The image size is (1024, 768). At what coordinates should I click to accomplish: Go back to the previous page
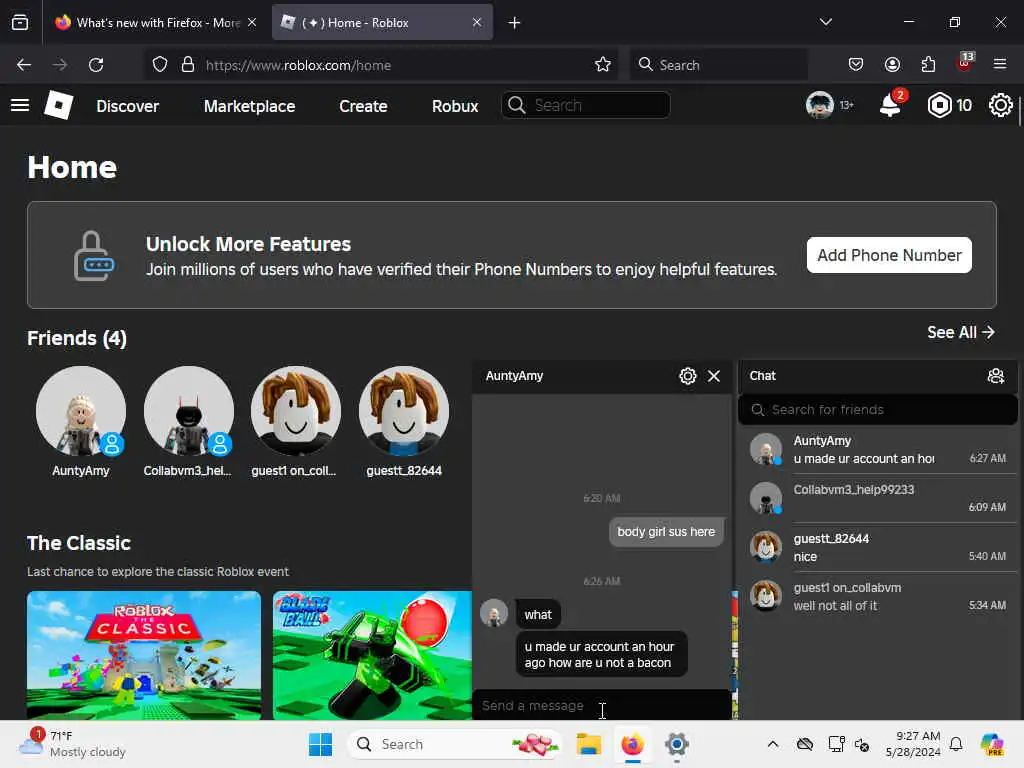[24, 65]
